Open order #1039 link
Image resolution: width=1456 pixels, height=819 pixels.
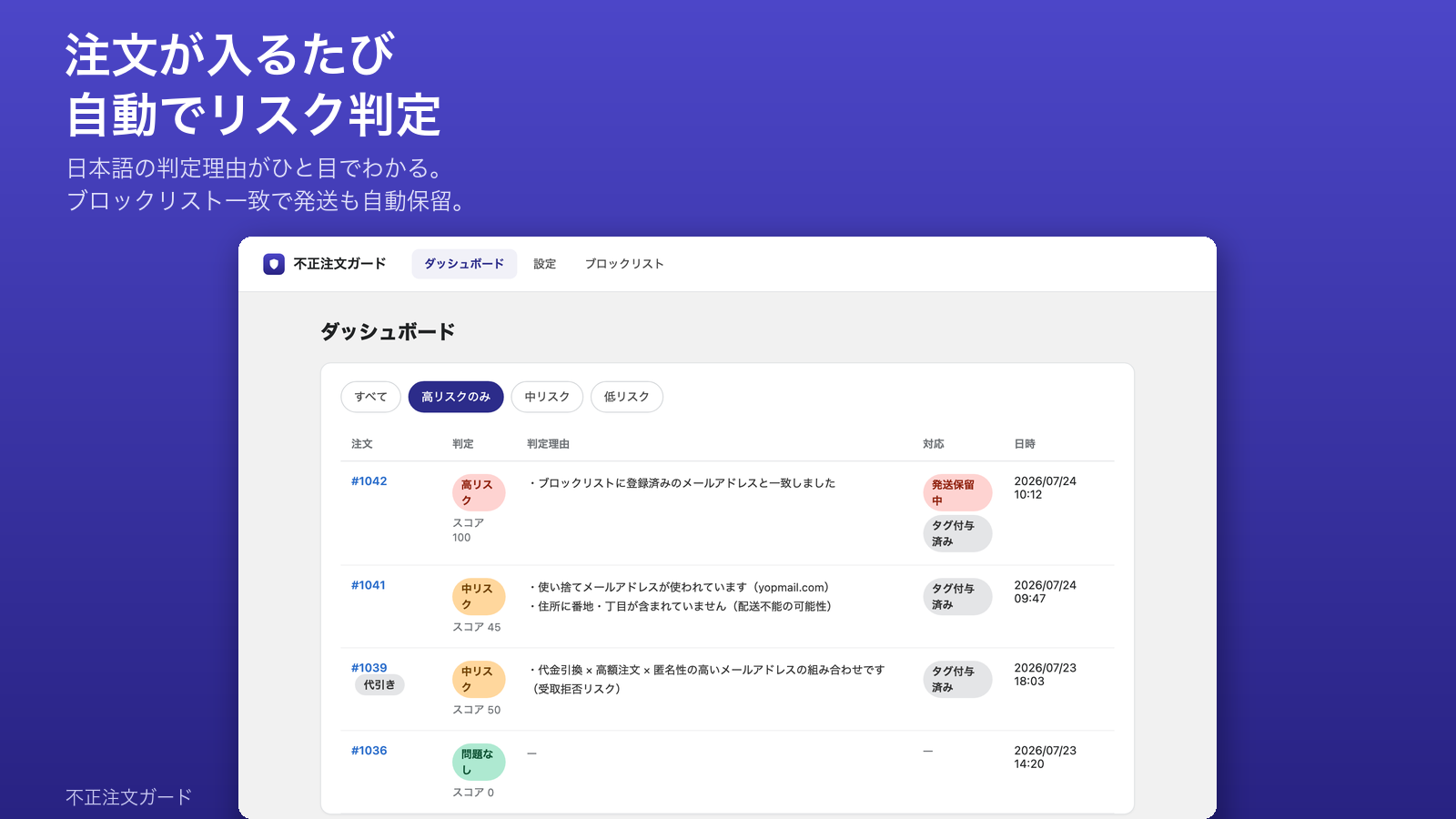click(x=369, y=668)
